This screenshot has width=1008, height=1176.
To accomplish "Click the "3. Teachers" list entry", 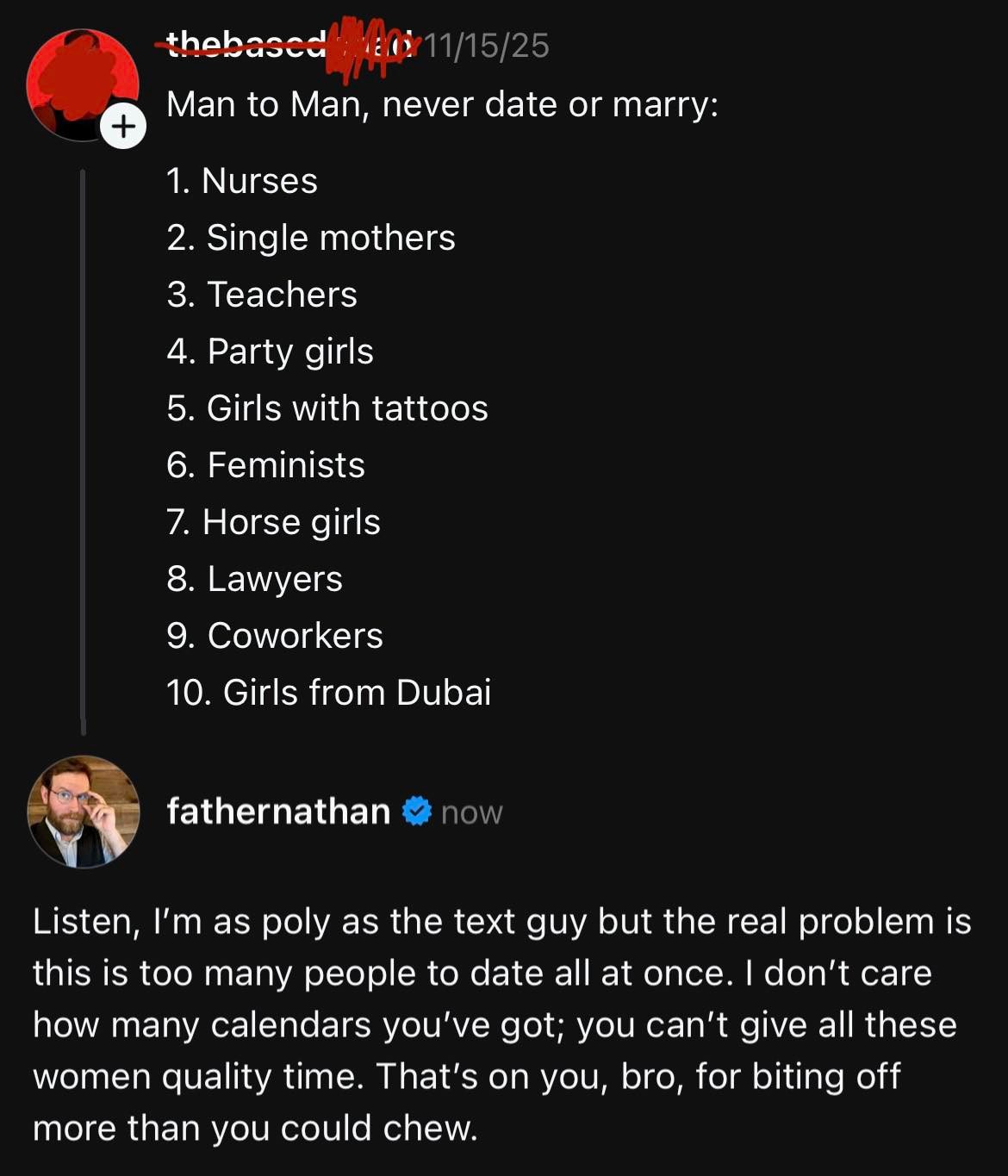I will tap(262, 295).
